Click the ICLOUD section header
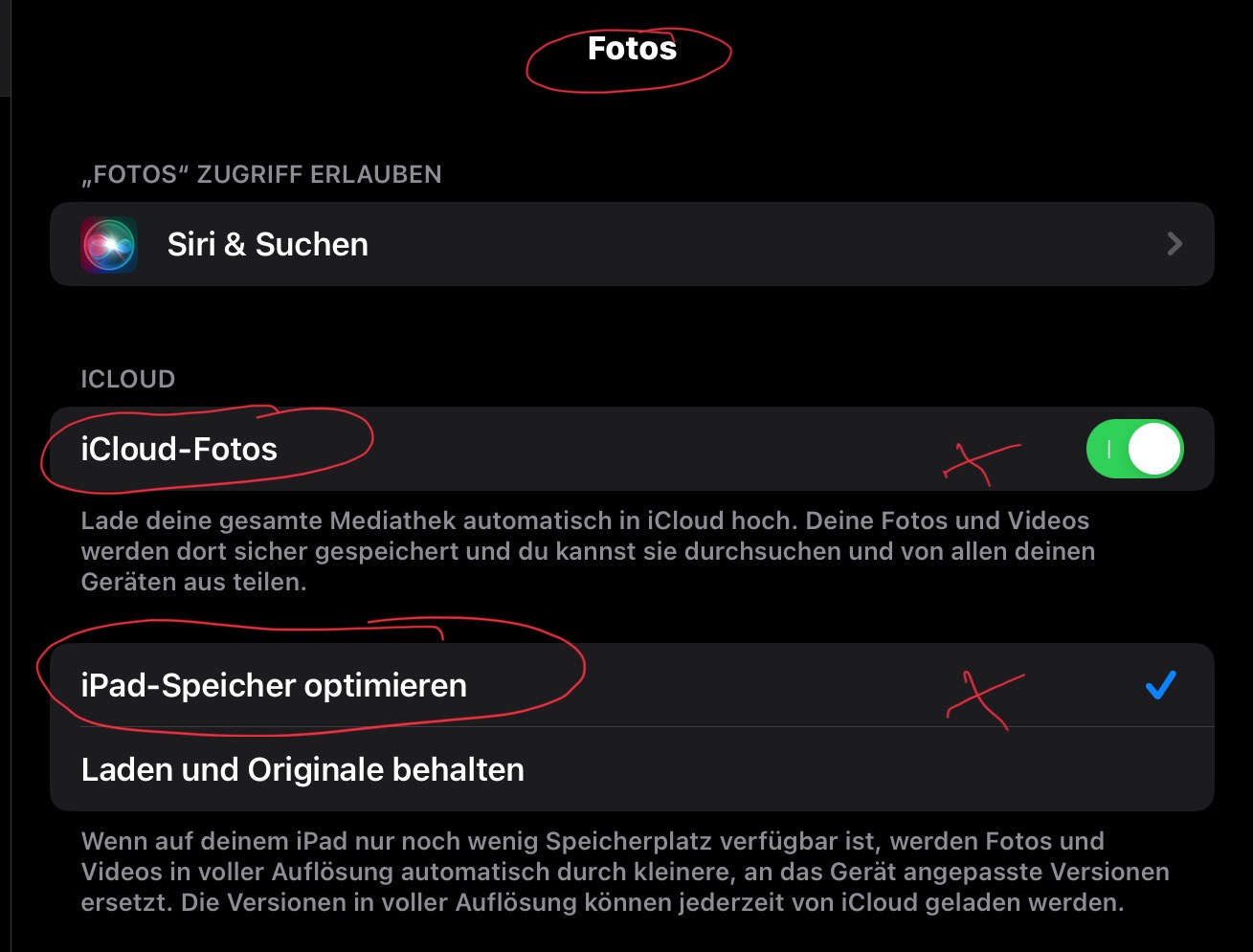Image resolution: width=1253 pixels, height=952 pixels. click(x=128, y=379)
